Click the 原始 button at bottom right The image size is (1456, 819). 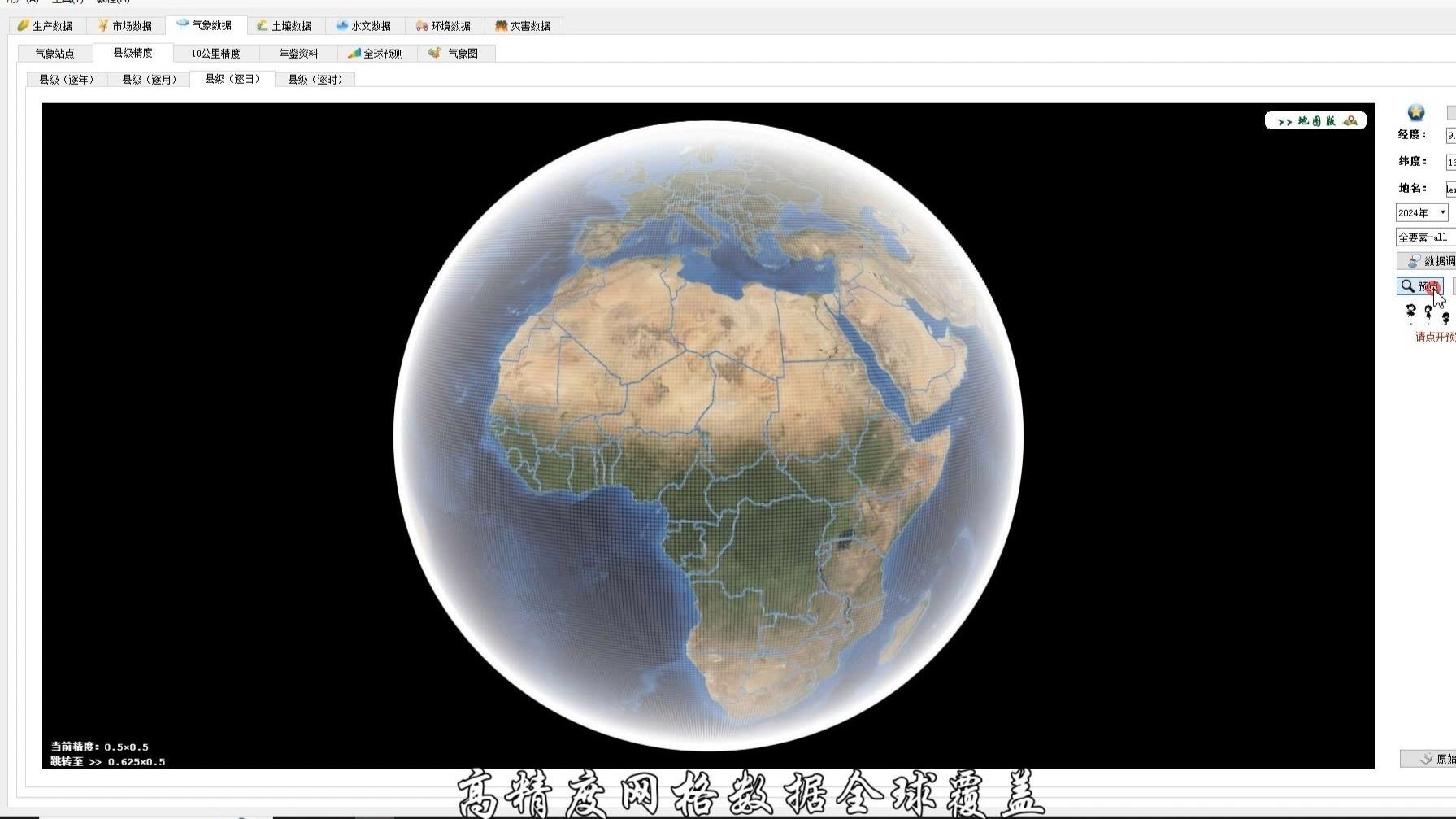pos(1428,759)
